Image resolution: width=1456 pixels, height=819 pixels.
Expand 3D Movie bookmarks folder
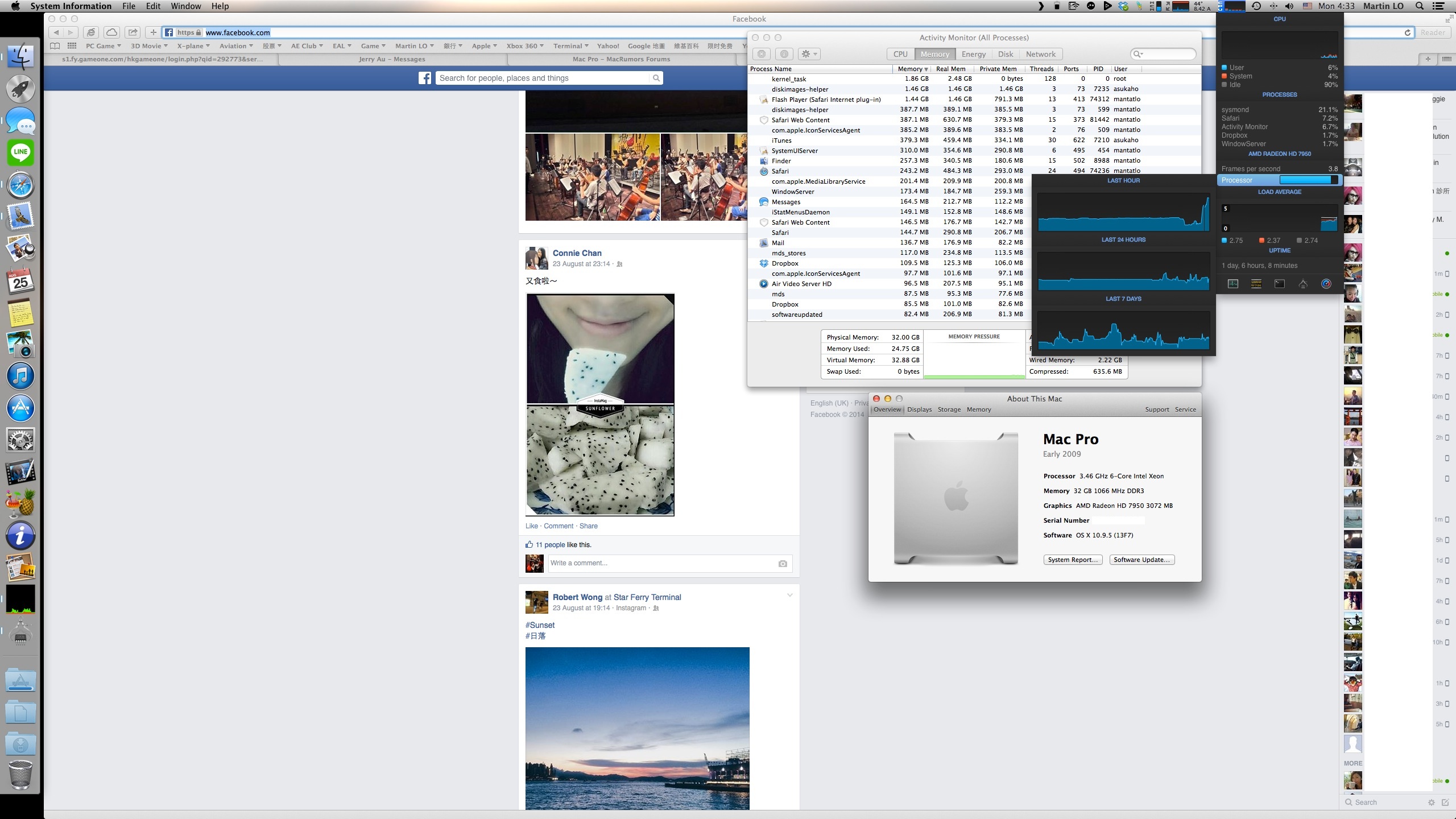[149, 46]
